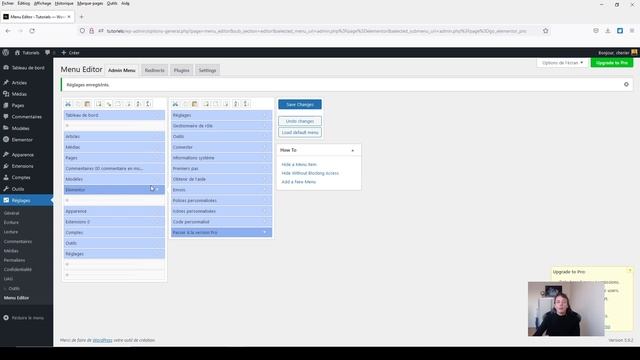Open the browser downloads icon
Image resolution: width=640 pixels, height=360 pixels.
tap(608, 31)
